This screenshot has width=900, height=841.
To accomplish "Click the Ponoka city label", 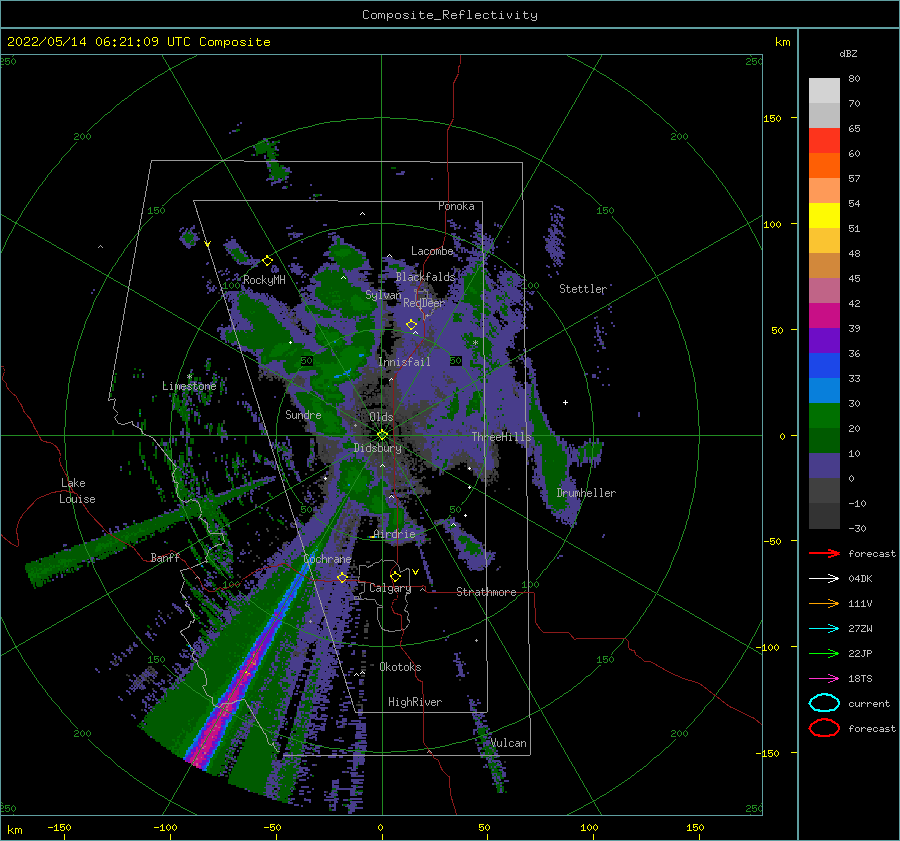I will coord(456,206).
